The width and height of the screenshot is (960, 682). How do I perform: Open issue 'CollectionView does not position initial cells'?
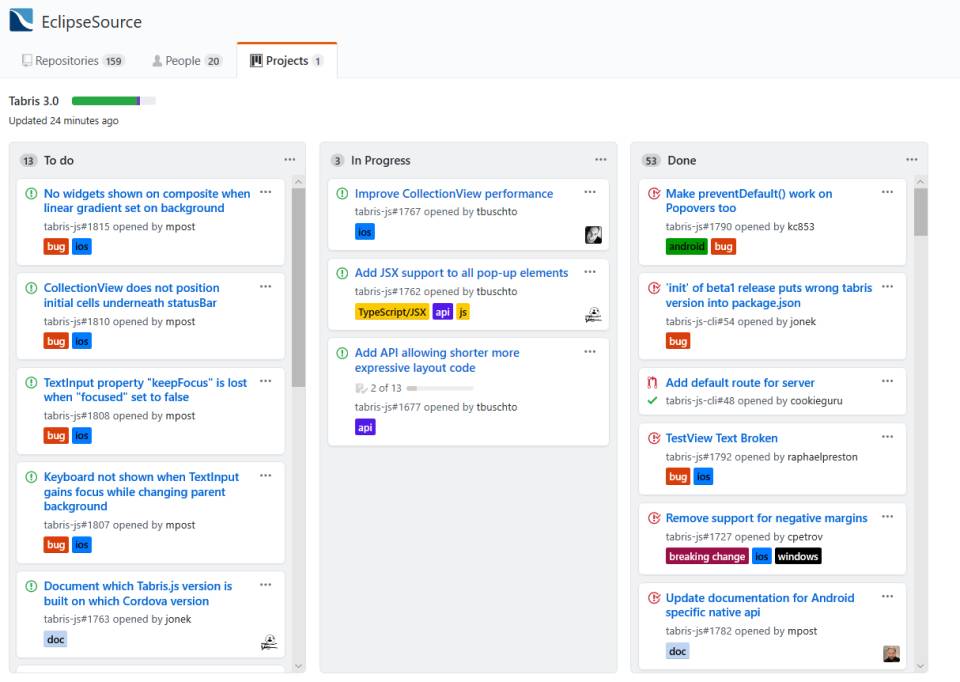coord(131,295)
